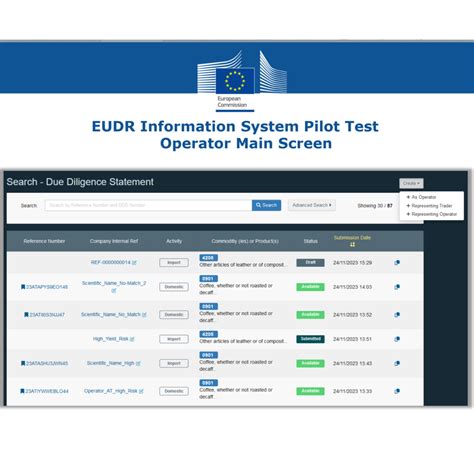Click the Status column header
The width and height of the screenshot is (474, 474).
point(310,241)
